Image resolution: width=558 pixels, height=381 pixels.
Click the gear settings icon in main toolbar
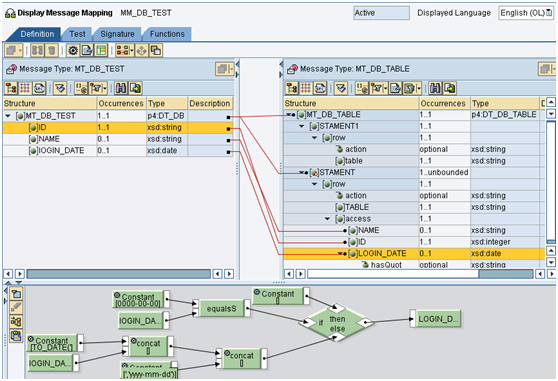pyautogui.click(x=73, y=51)
